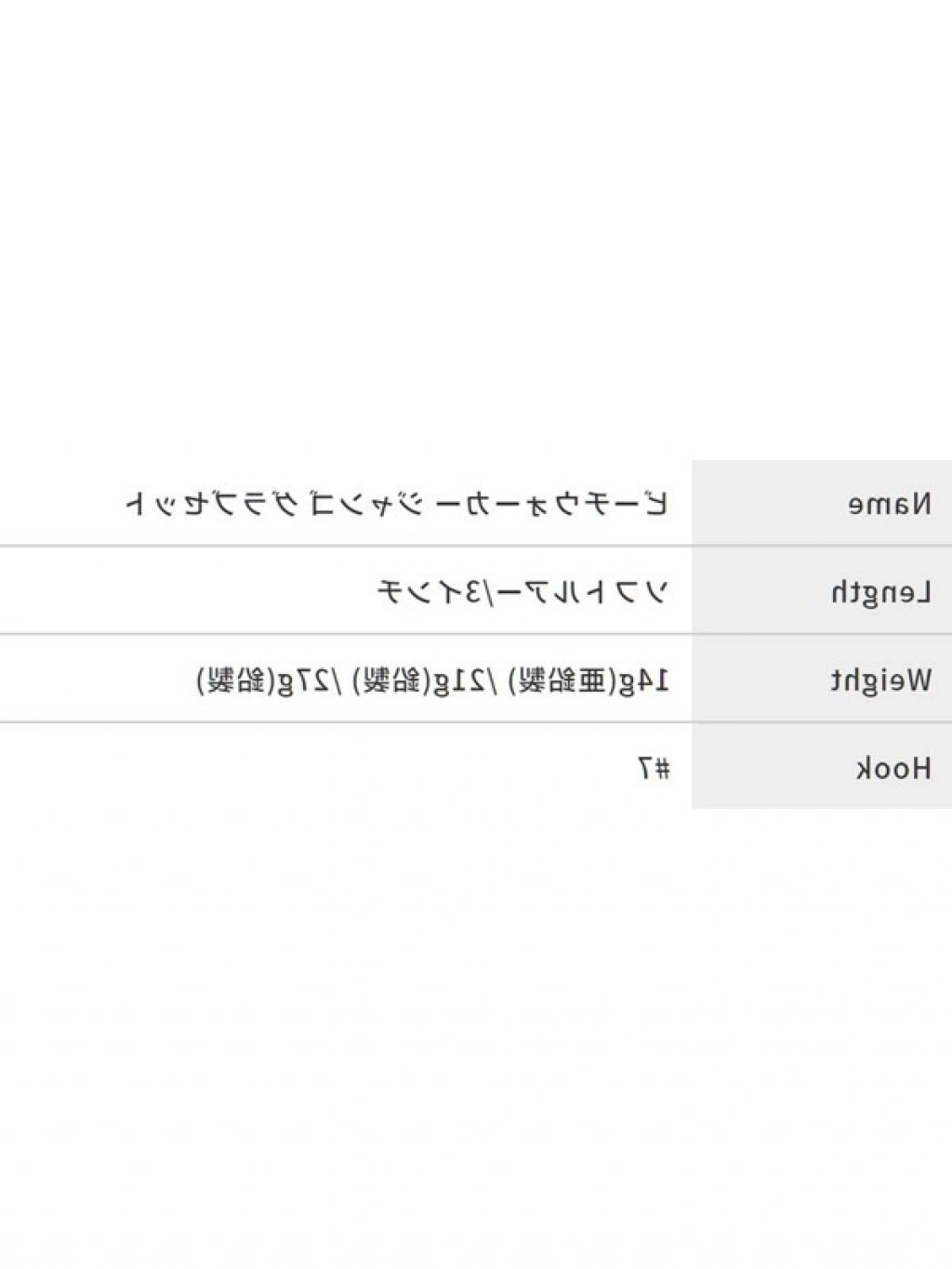Click the divider between Weight and Hook rows
This screenshot has width=952, height=1269.
(x=372, y=722)
